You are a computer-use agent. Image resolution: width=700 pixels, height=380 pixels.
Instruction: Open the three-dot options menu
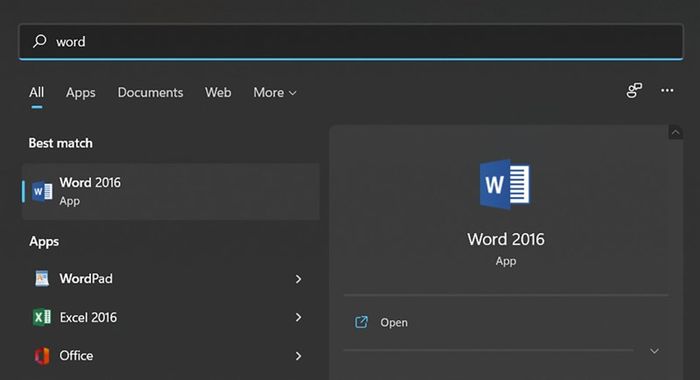click(667, 91)
